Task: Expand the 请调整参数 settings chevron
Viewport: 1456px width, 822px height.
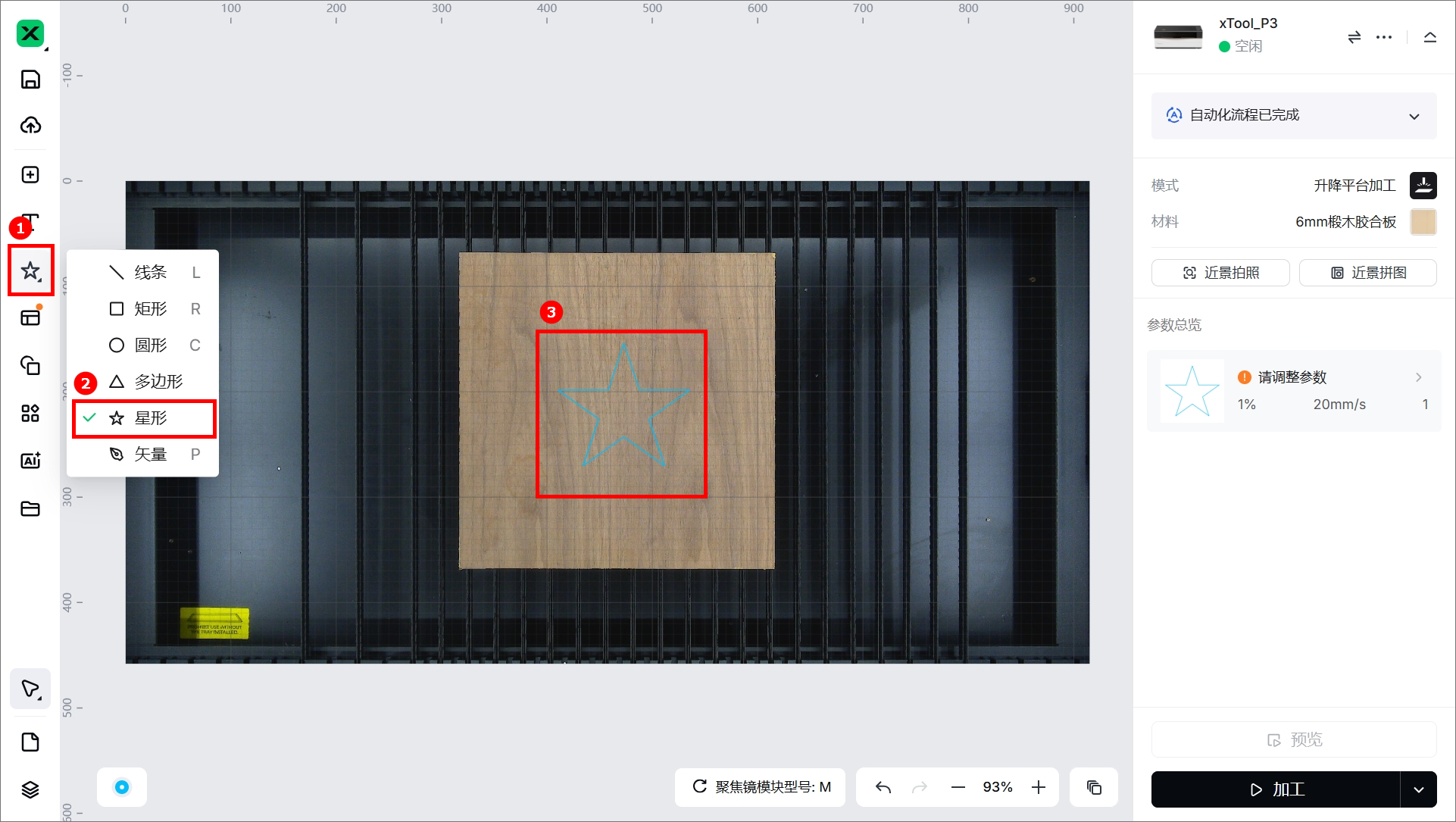Action: click(x=1418, y=377)
